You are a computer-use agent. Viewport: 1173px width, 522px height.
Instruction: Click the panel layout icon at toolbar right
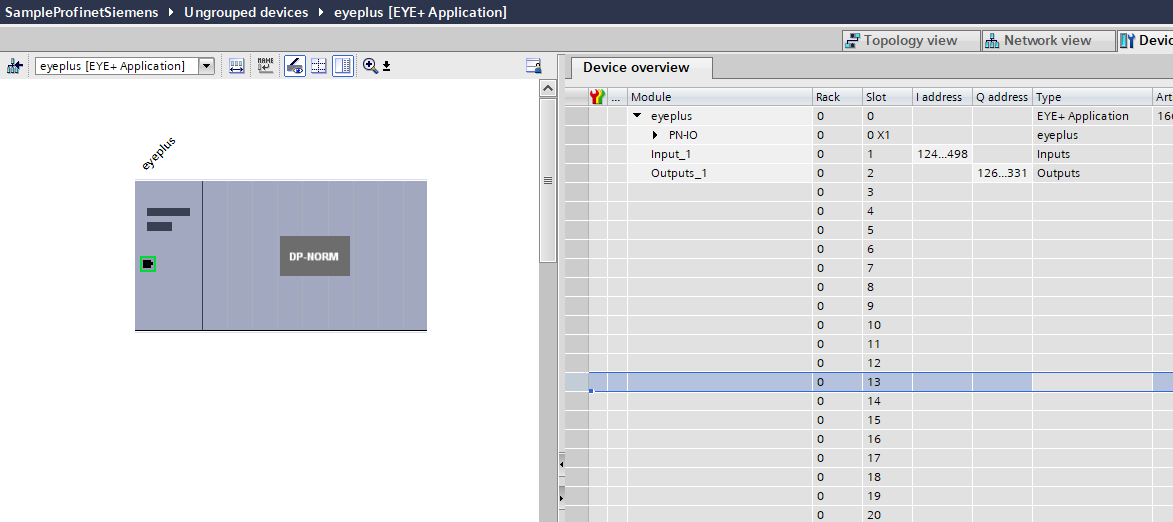pyautogui.click(x=534, y=66)
